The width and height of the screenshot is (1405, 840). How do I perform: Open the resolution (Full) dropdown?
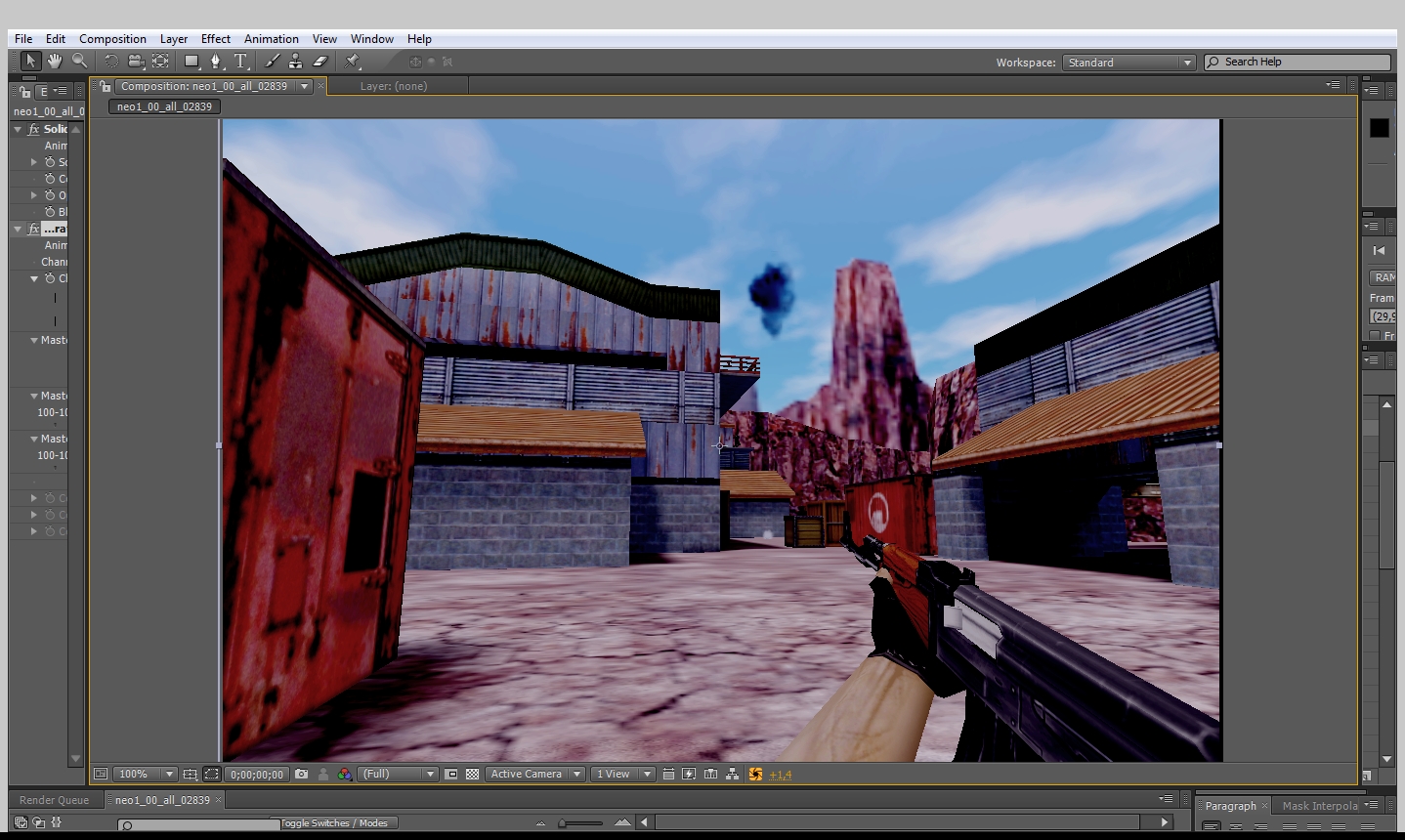[398, 774]
